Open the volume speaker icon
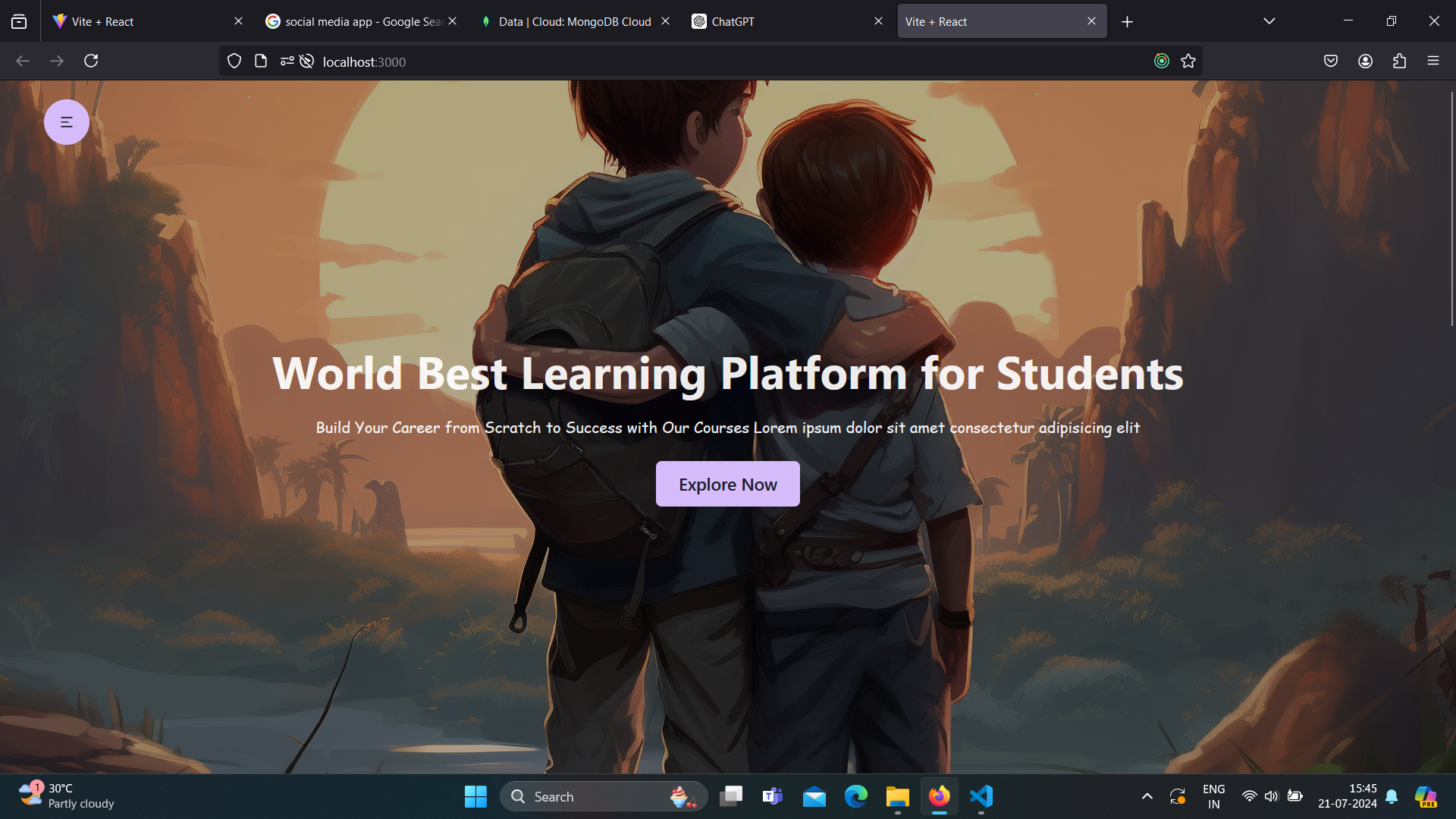Screen dimensions: 1456x819 click(x=1272, y=796)
